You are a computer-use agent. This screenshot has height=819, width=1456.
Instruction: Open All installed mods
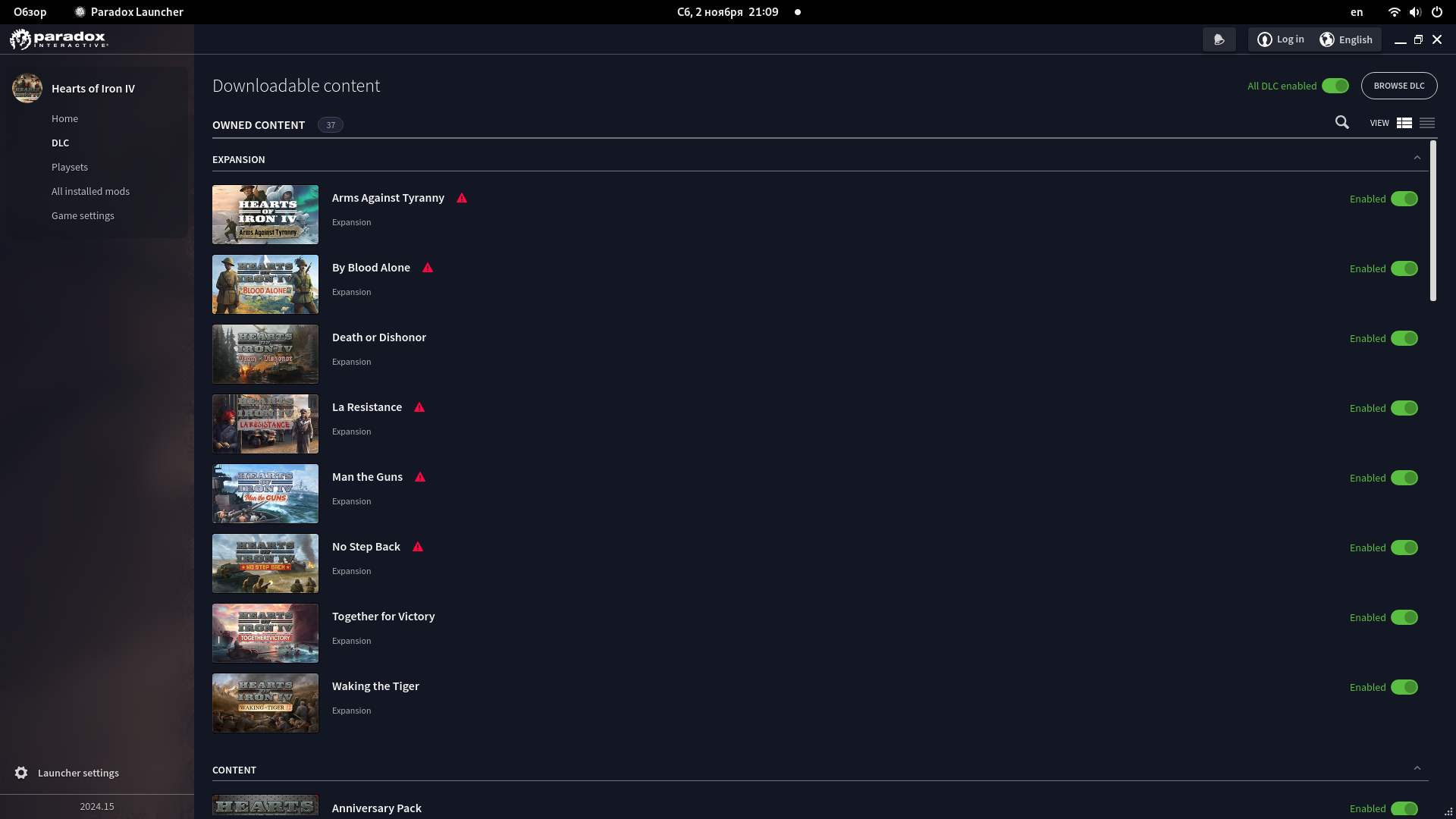[x=90, y=191]
